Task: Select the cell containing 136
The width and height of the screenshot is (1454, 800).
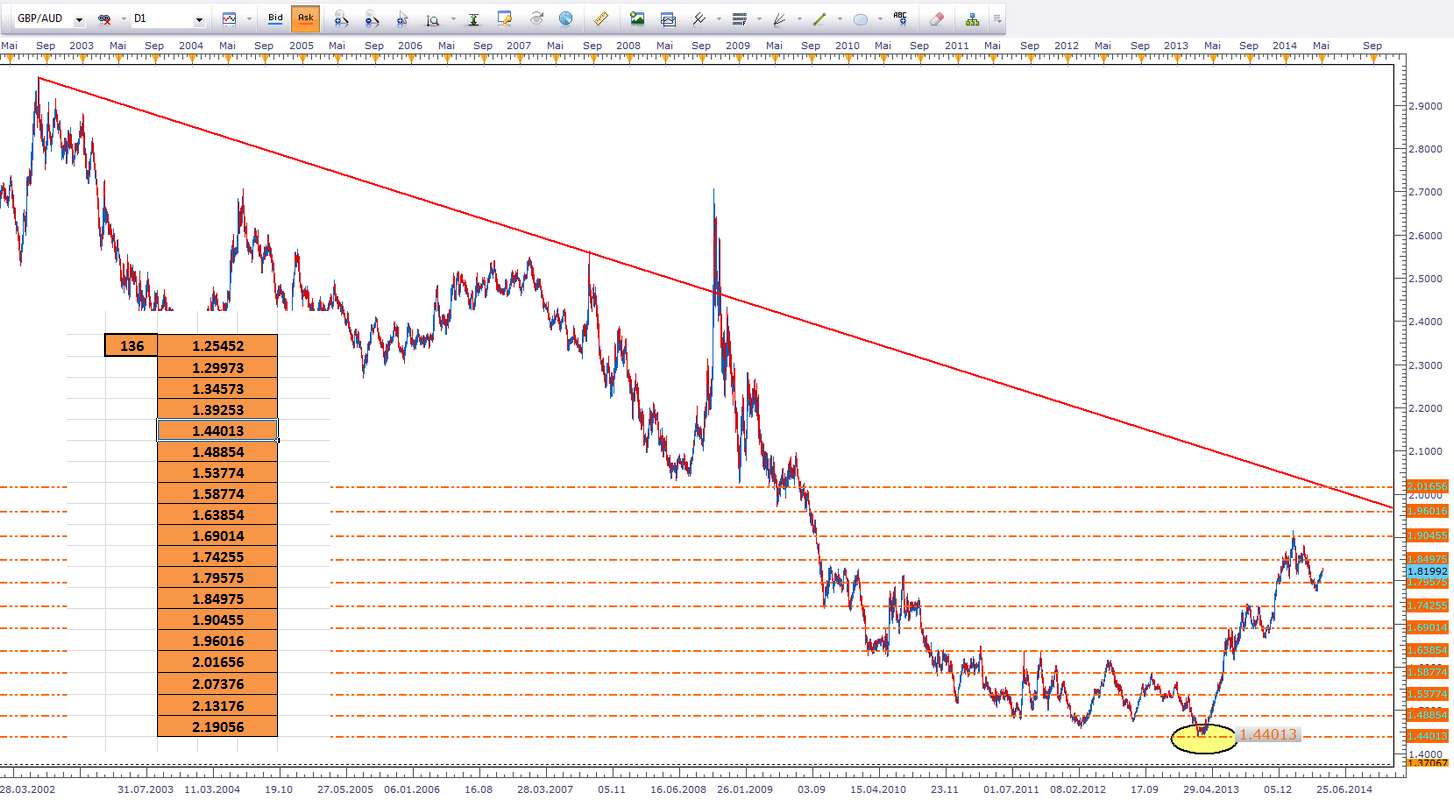Action: (x=131, y=346)
